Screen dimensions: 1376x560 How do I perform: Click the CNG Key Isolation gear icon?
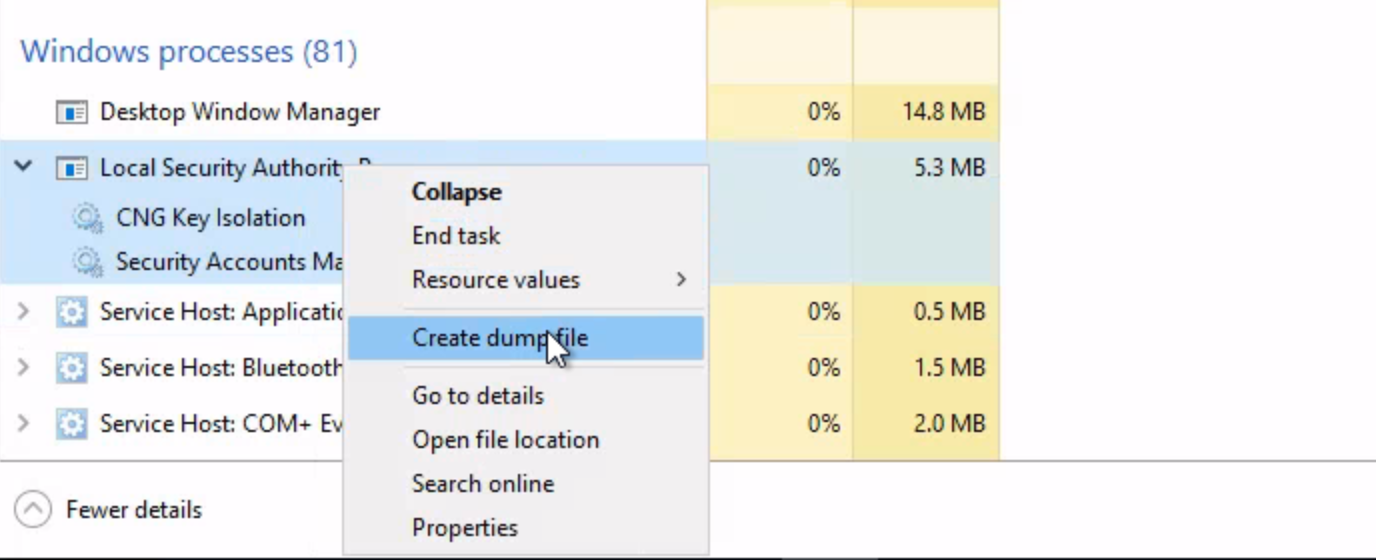[88, 218]
